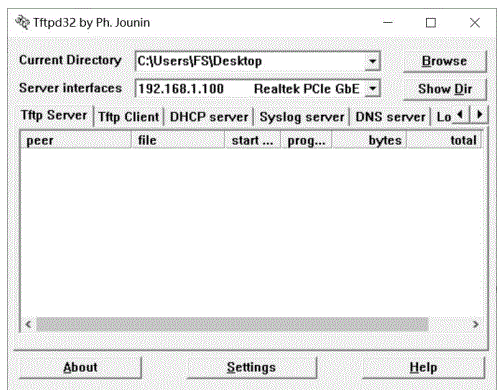Click the horizontal scrollbar thumb
This screenshot has height=390, width=500.
click(232, 324)
